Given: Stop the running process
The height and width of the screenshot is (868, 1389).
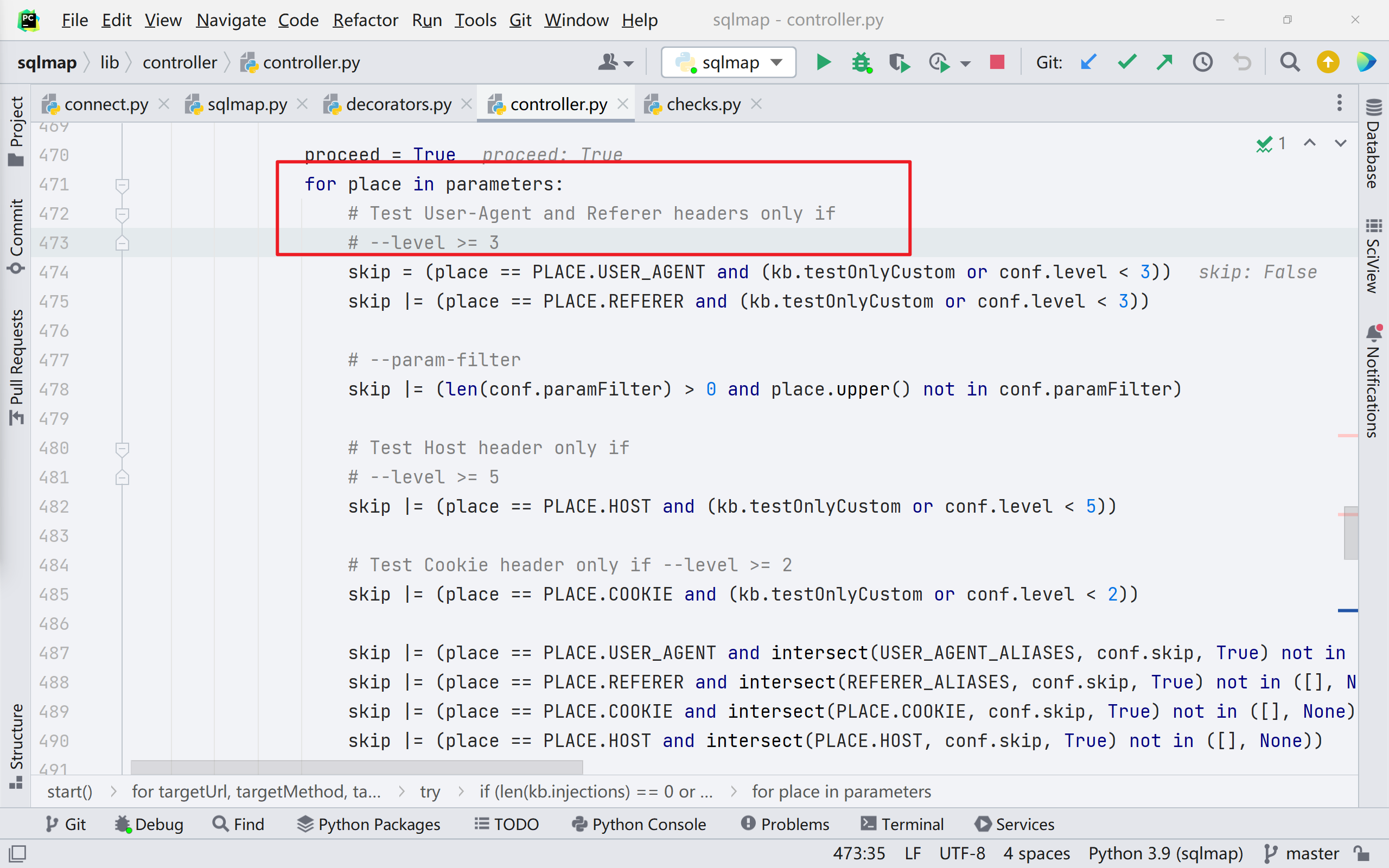Looking at the screenshot, I should 997,62.
